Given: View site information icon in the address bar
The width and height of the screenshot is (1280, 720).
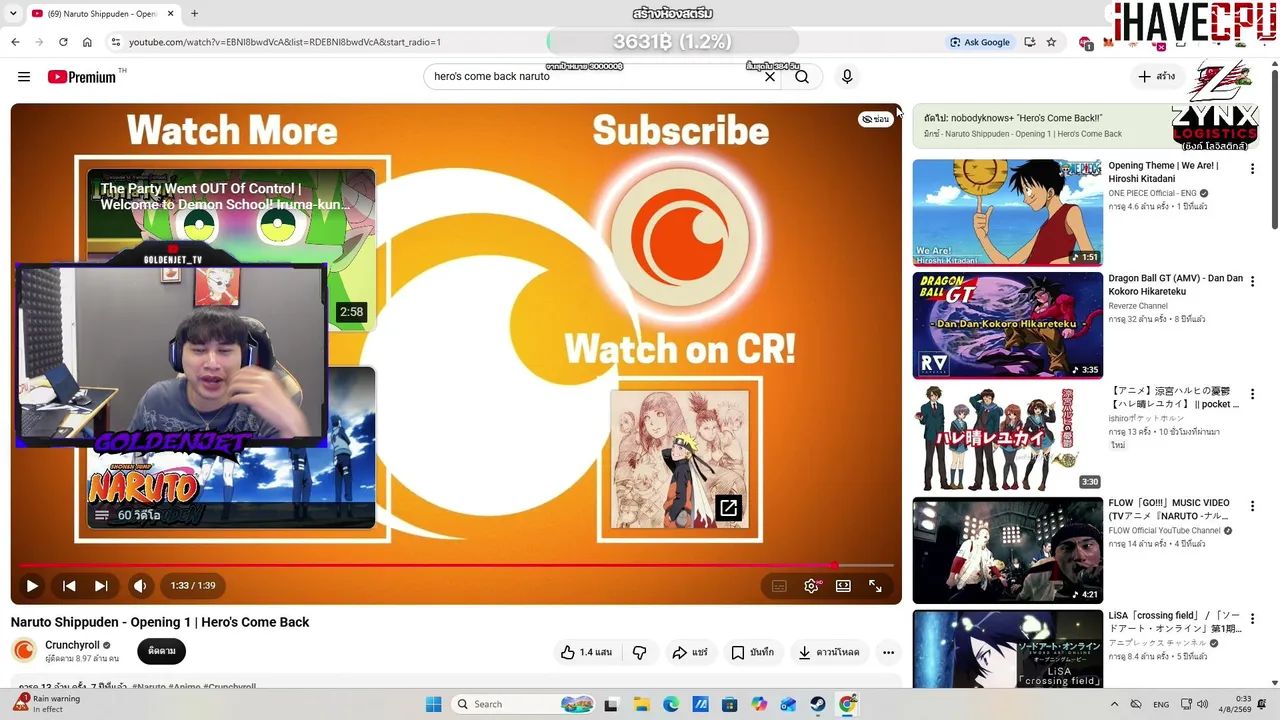Looking at the screenshot, I should [116, 42].
